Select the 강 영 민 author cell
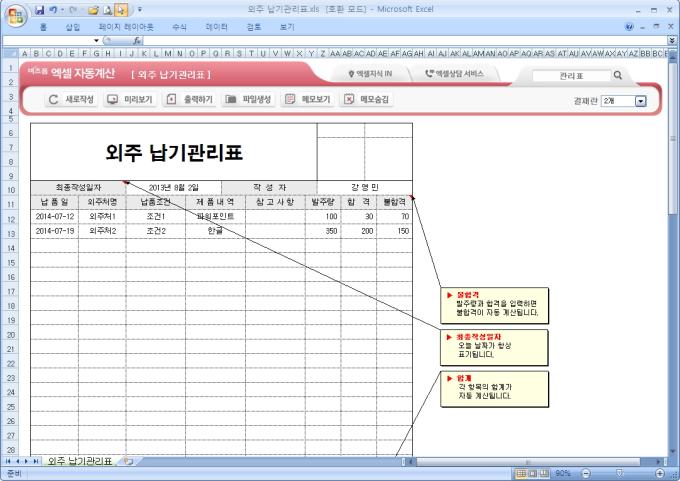This screenshot has width=680, height=481. click(365, 187)
